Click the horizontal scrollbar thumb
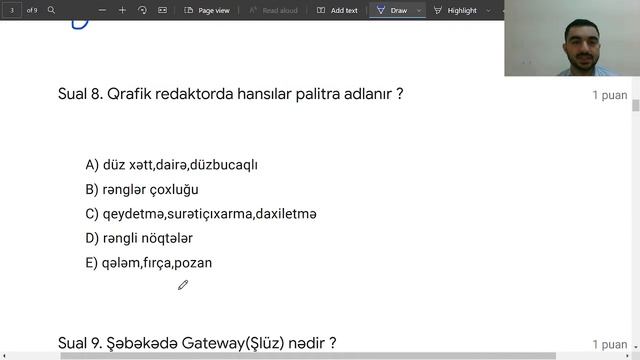Image resolution: width=640 pixels, height=360 pixels. (x=308, y=356)
